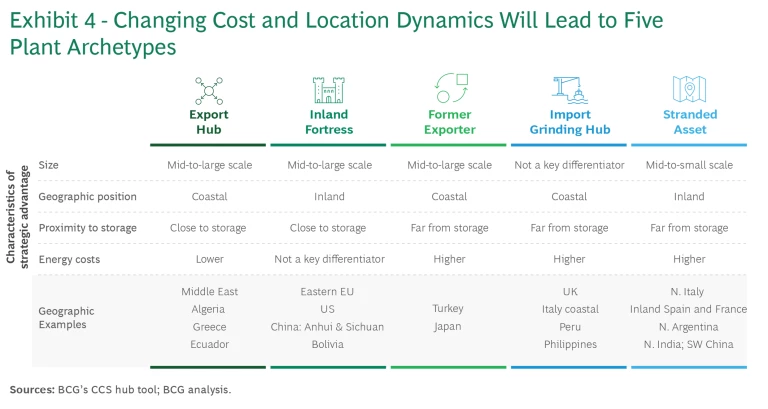Click the Stranded Asset map icon

pos(689,89)
